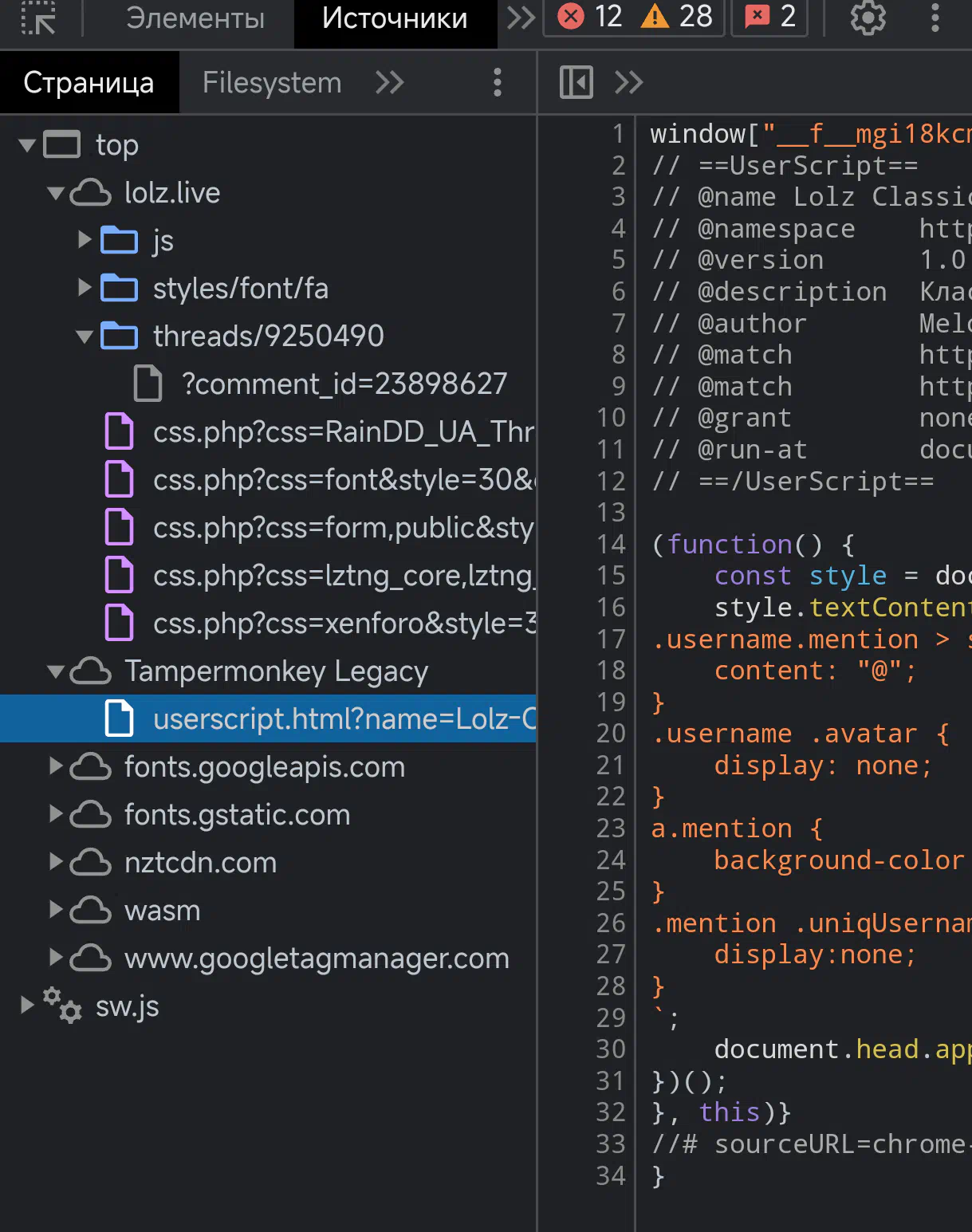Toggle the navigator sidebar panel icon

point(576,82)
